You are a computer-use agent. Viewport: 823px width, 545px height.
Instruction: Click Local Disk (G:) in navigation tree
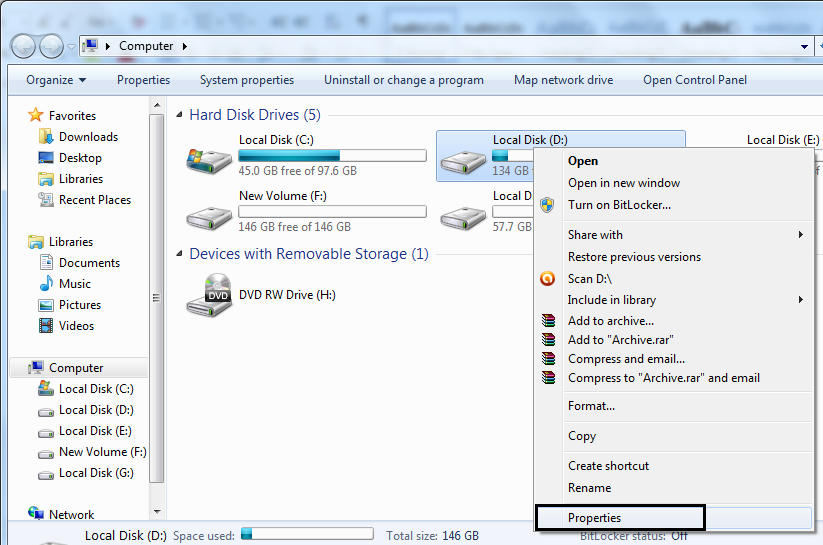click(96, 473)
